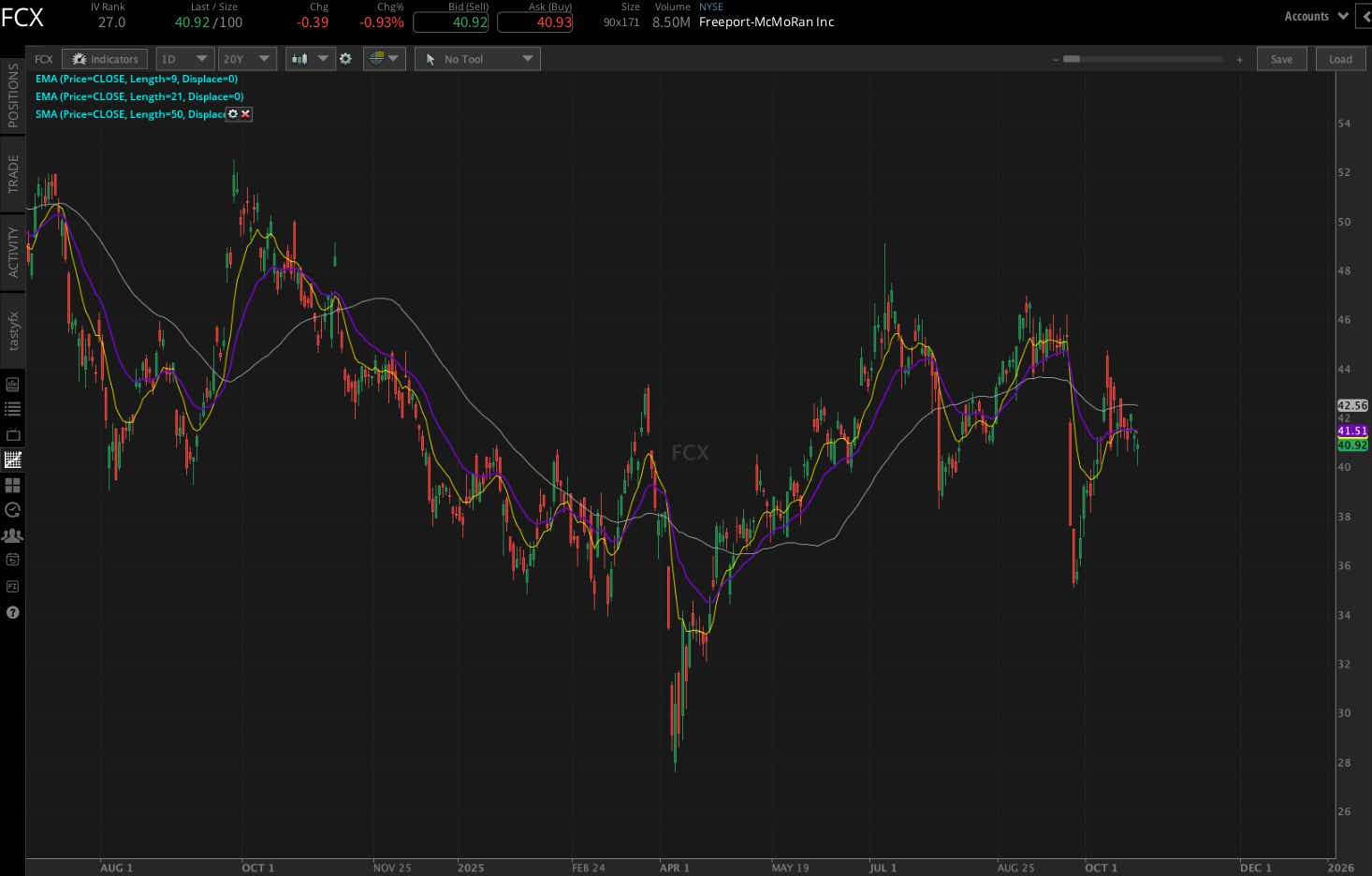Expand the 20Y range dropdown
This screenshot has width=1372, height=876.
point(247,58)
